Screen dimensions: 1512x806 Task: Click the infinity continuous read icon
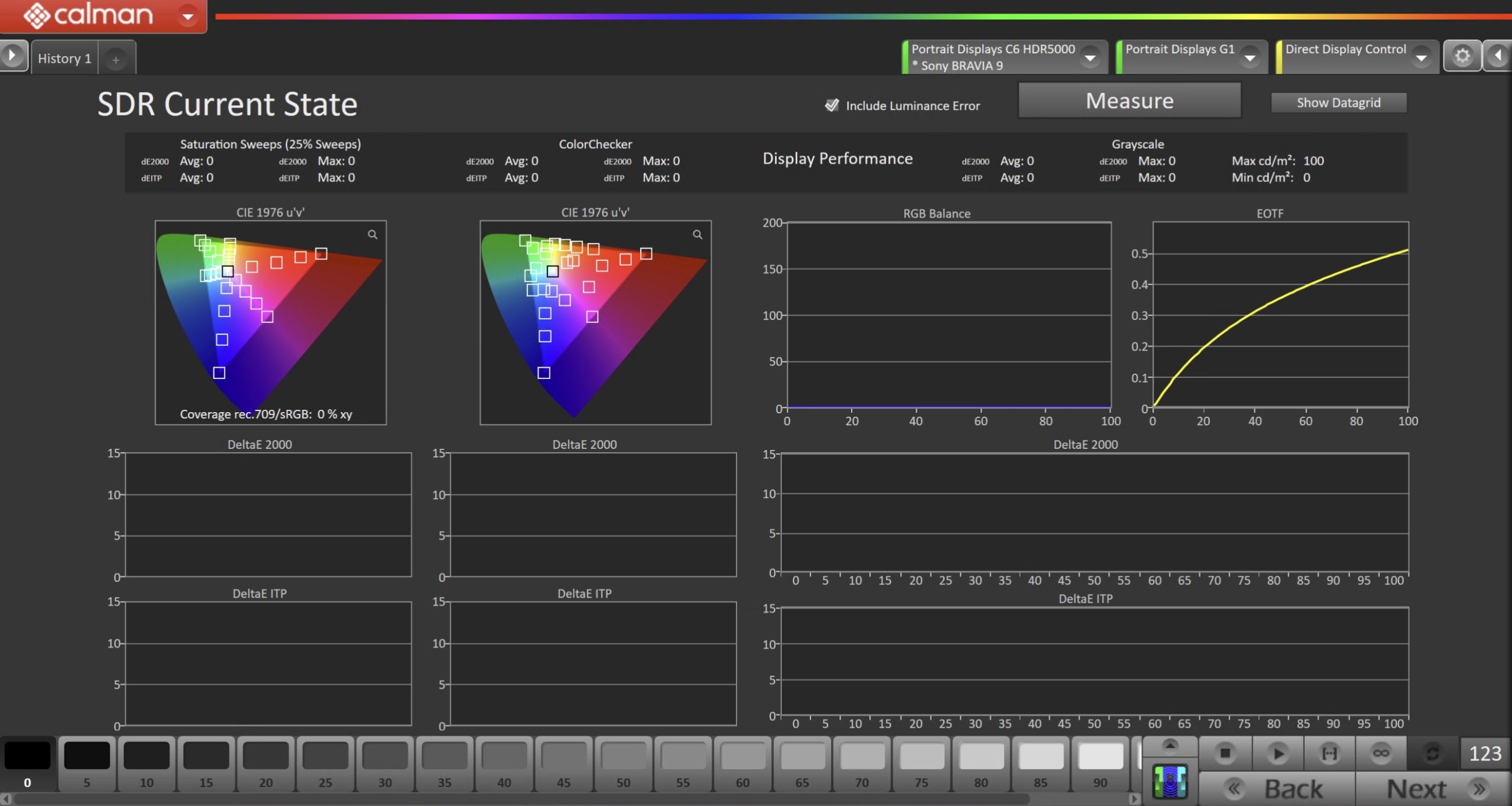click(x=1381, y=753)
